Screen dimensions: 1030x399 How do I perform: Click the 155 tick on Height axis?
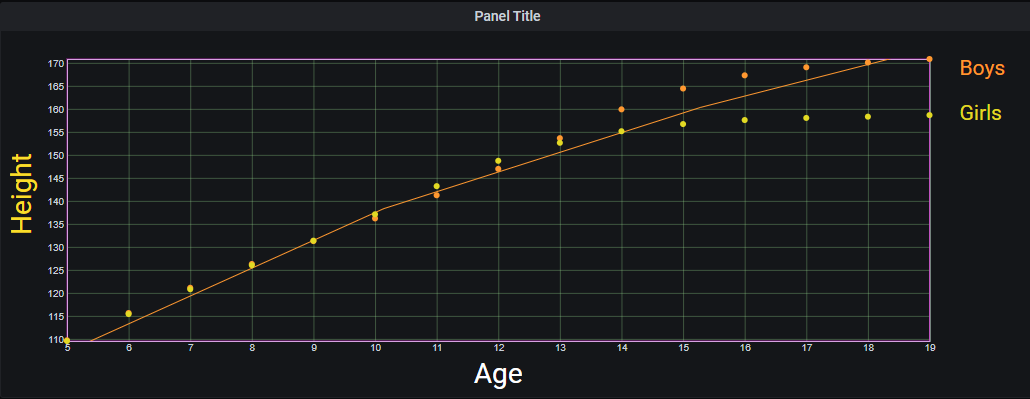56,133
